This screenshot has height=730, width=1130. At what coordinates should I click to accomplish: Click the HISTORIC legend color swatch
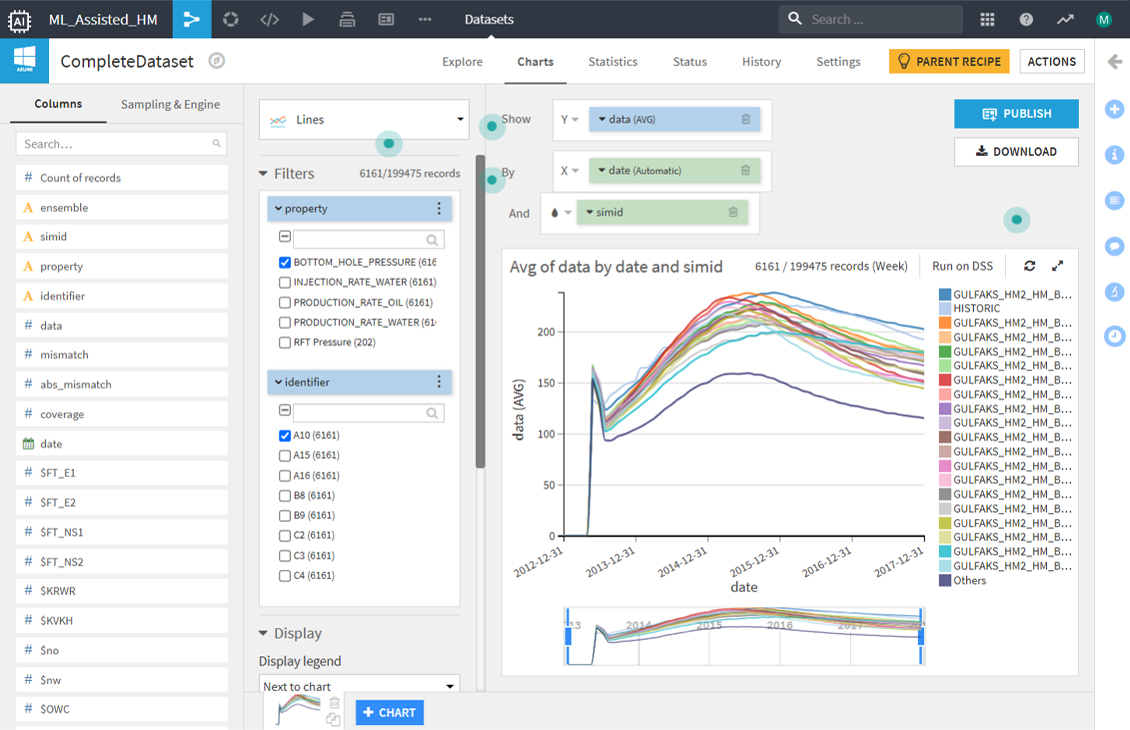[945, 309]
